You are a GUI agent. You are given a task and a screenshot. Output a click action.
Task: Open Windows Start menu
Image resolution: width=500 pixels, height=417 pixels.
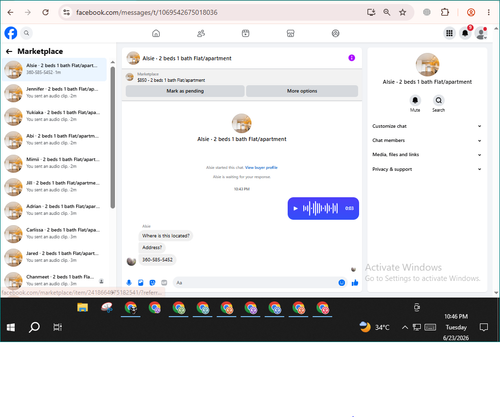pyautogui.click(x=11, y=327)
